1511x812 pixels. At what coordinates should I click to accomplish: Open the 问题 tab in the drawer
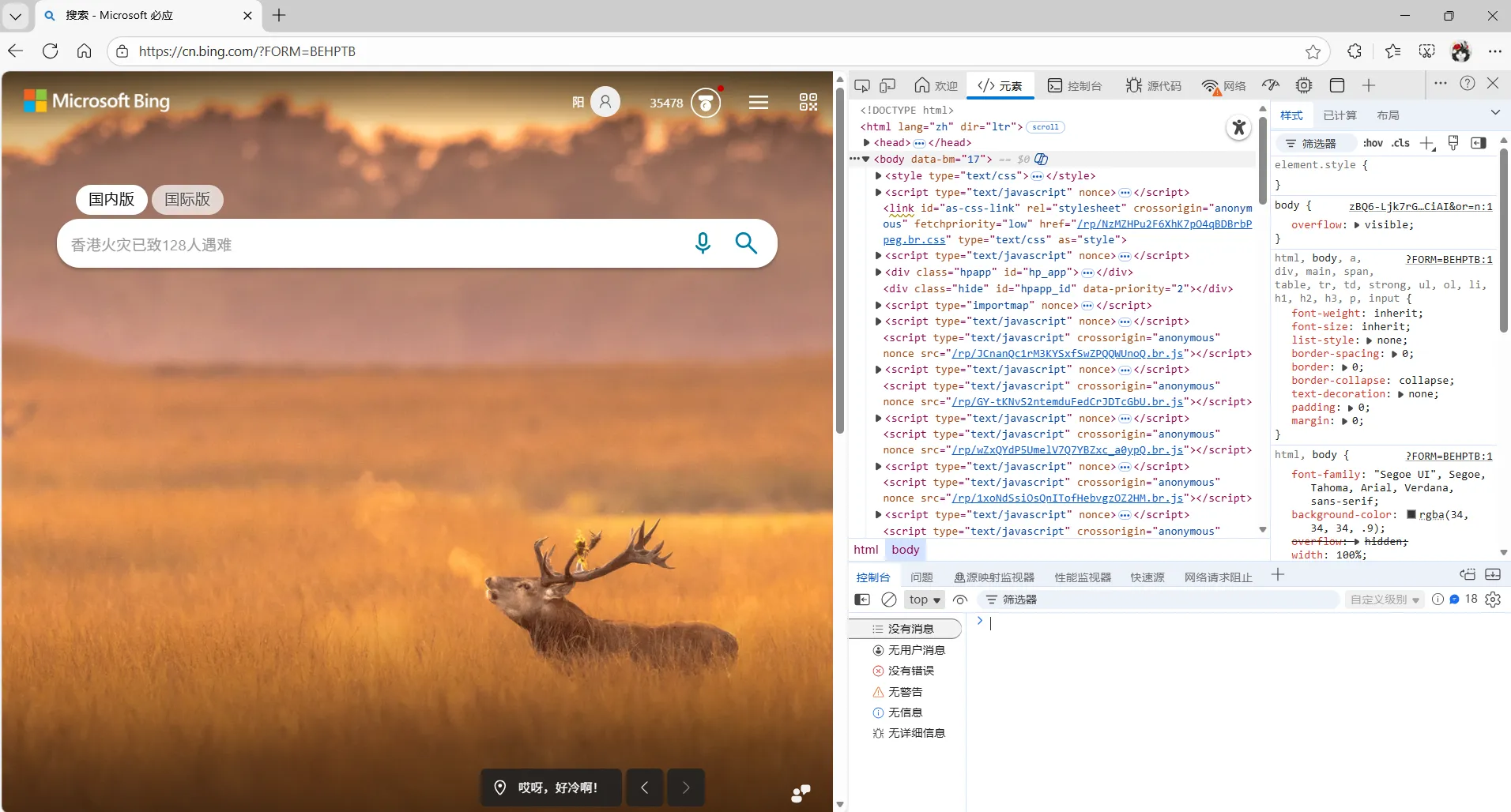pos(921,577)
